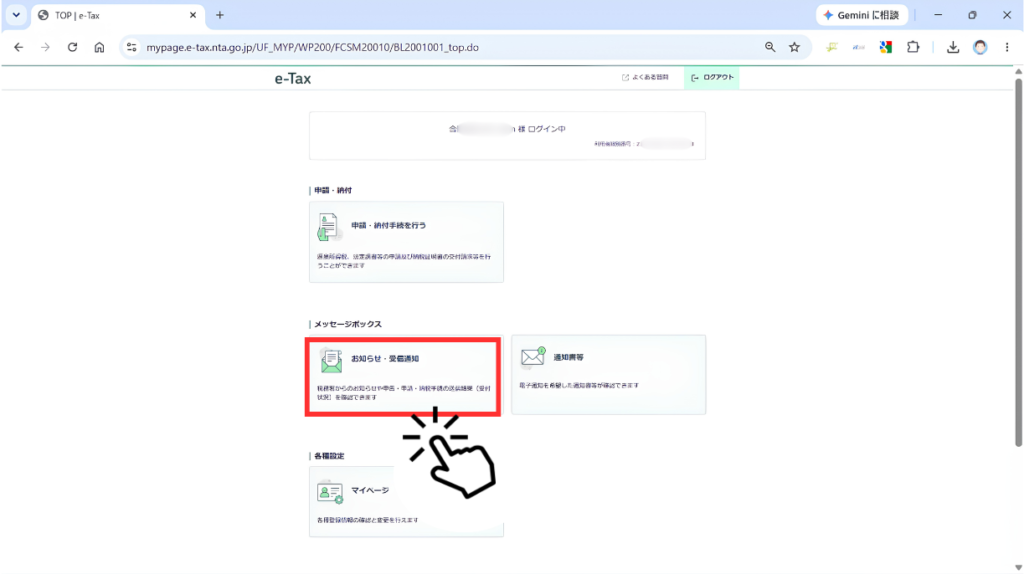Screen dimensions: 1024x574
Task: Go to the browser home page
Action: [x=99, y=47]
